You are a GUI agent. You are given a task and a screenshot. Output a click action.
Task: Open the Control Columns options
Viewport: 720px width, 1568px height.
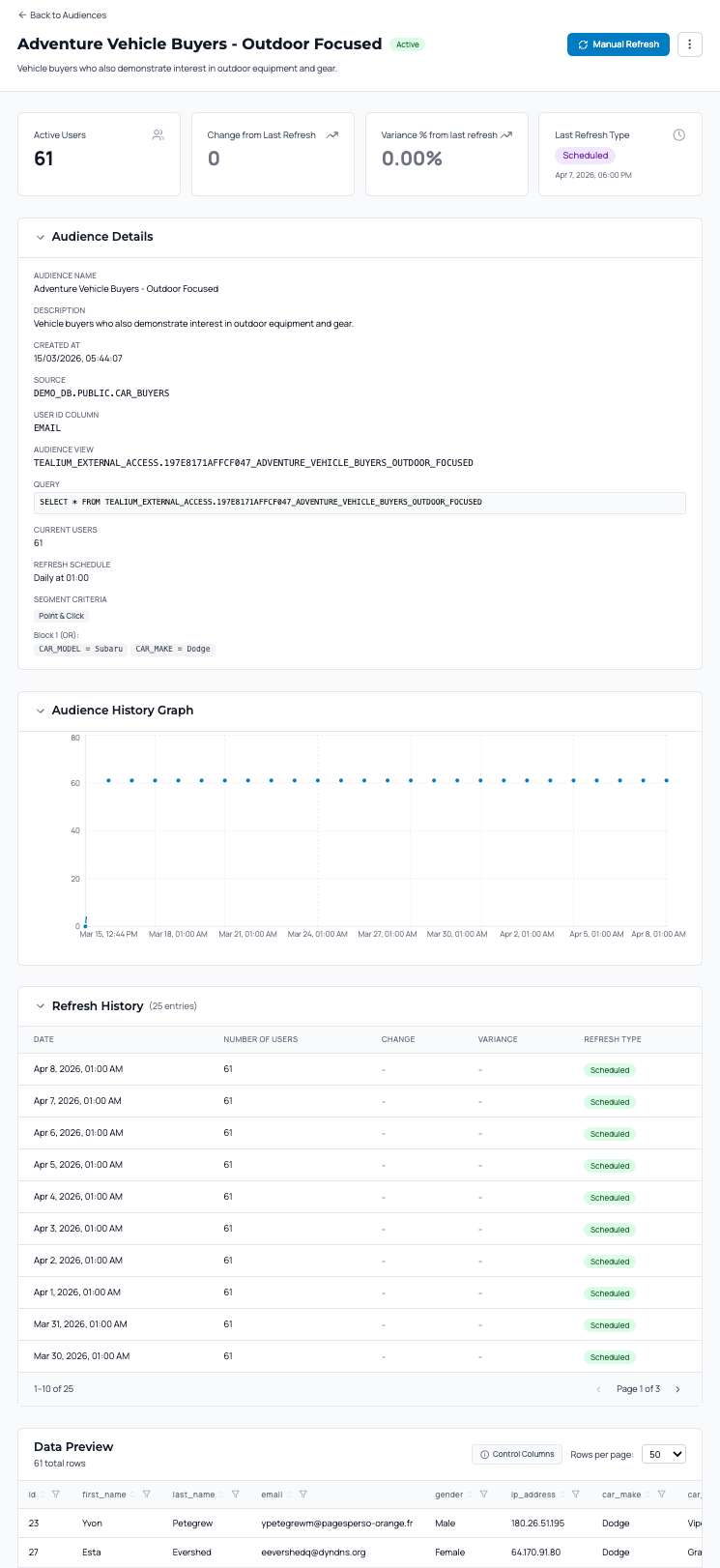(517, 1454)
